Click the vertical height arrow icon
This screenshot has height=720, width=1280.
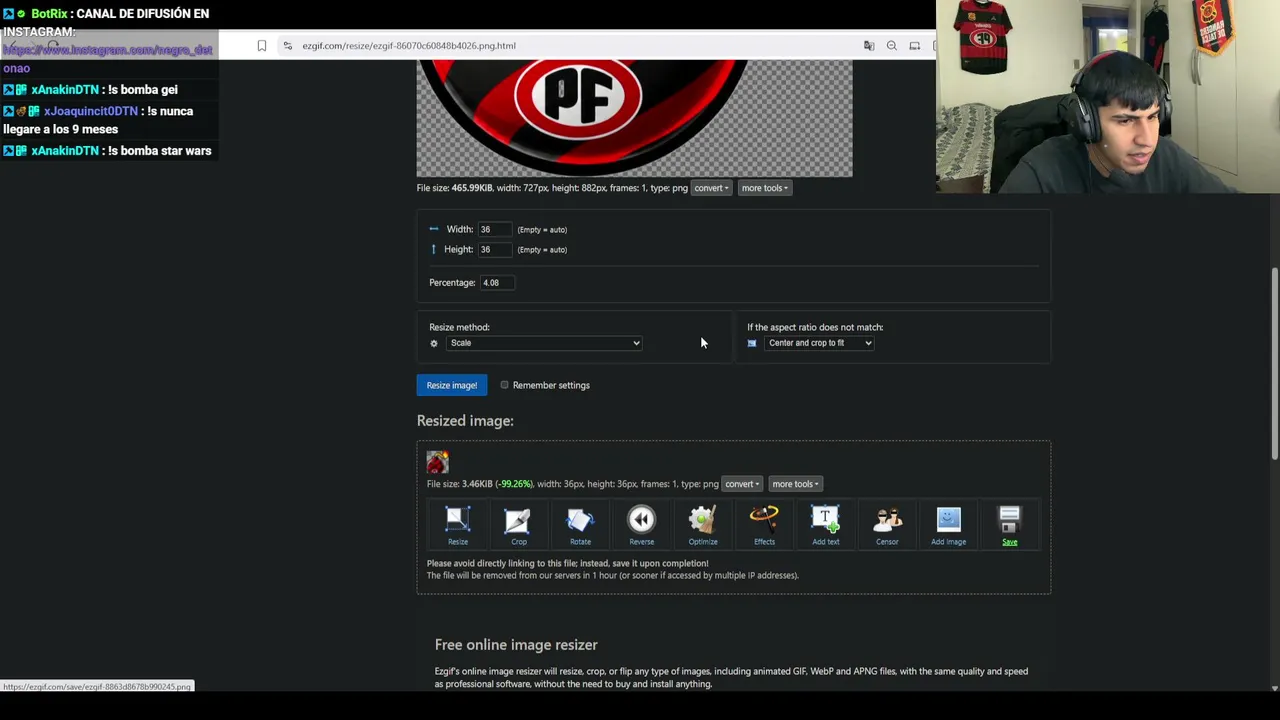point(434,249)
